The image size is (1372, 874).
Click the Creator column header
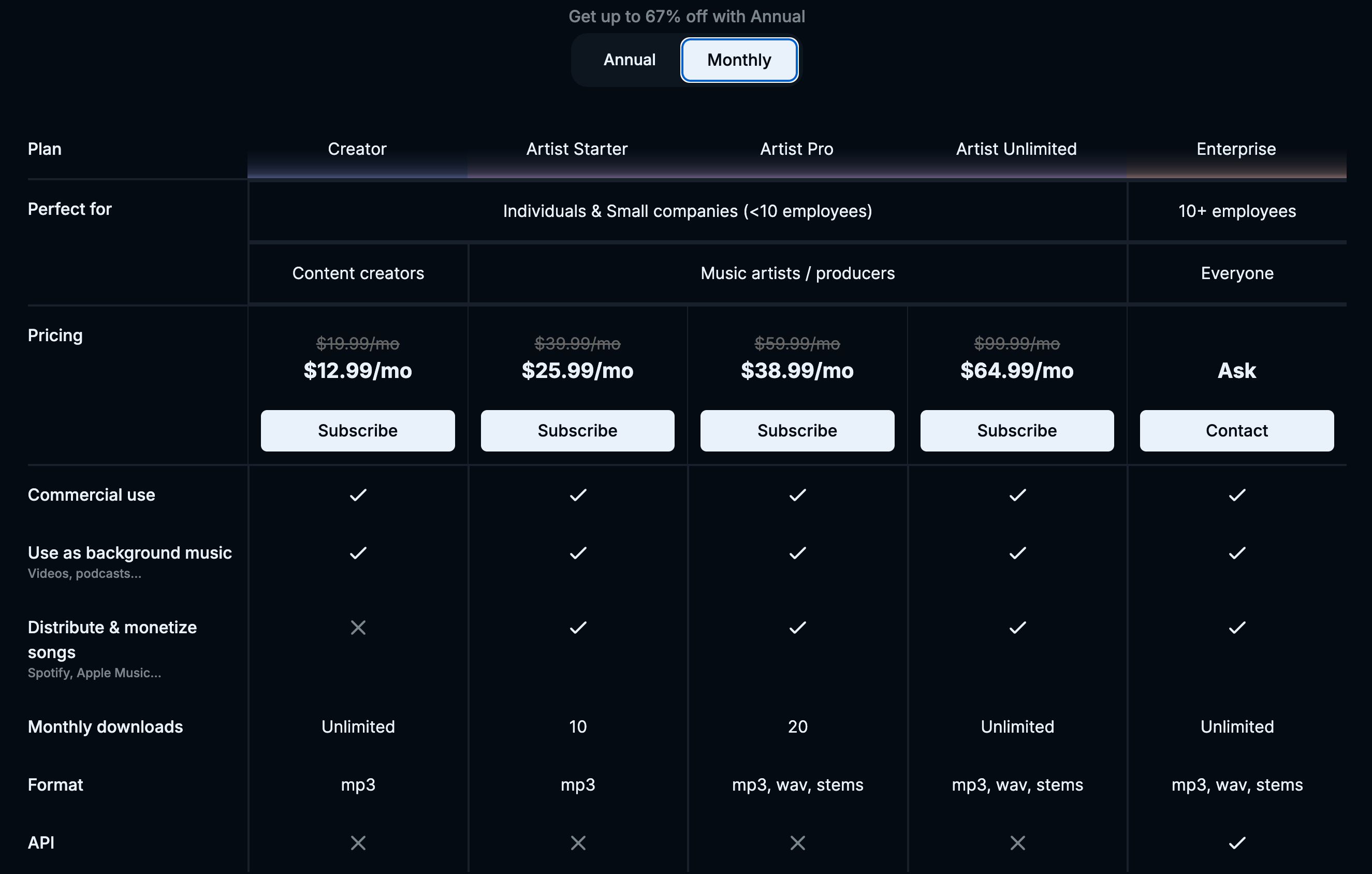[357, 149]
